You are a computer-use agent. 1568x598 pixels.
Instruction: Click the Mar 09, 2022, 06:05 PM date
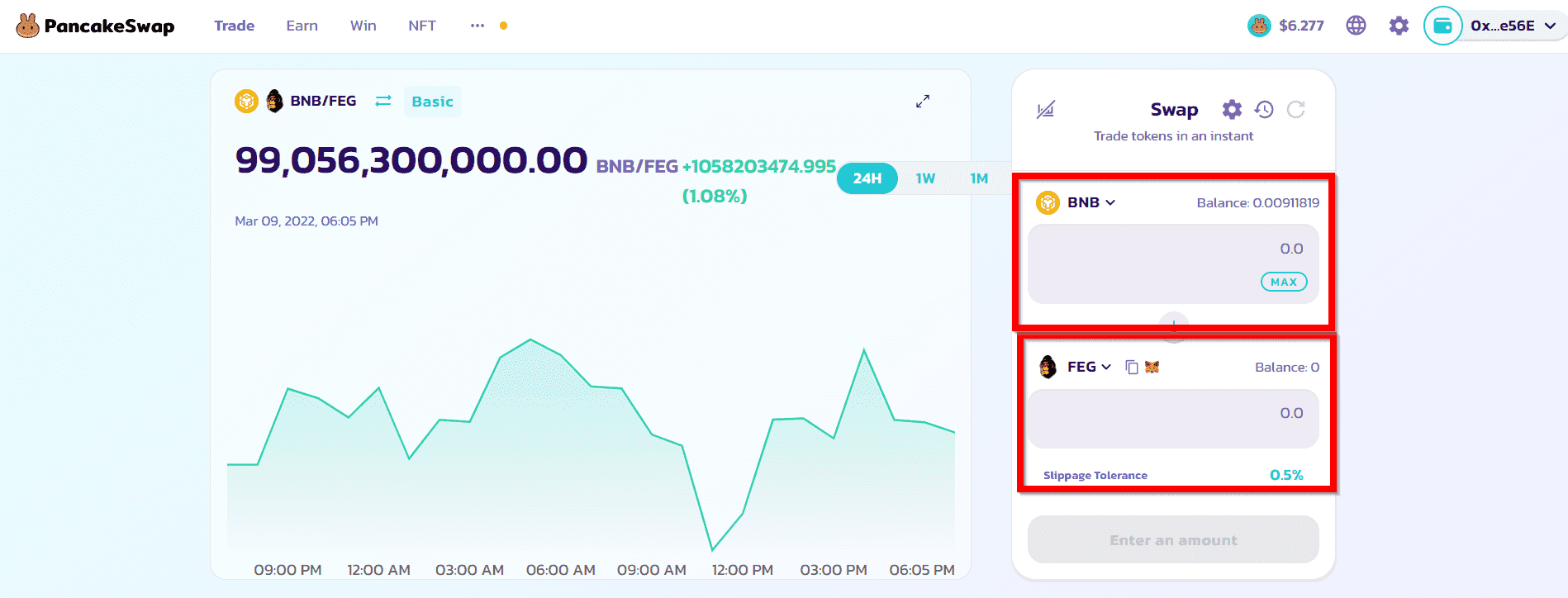[x=306, y=221]
